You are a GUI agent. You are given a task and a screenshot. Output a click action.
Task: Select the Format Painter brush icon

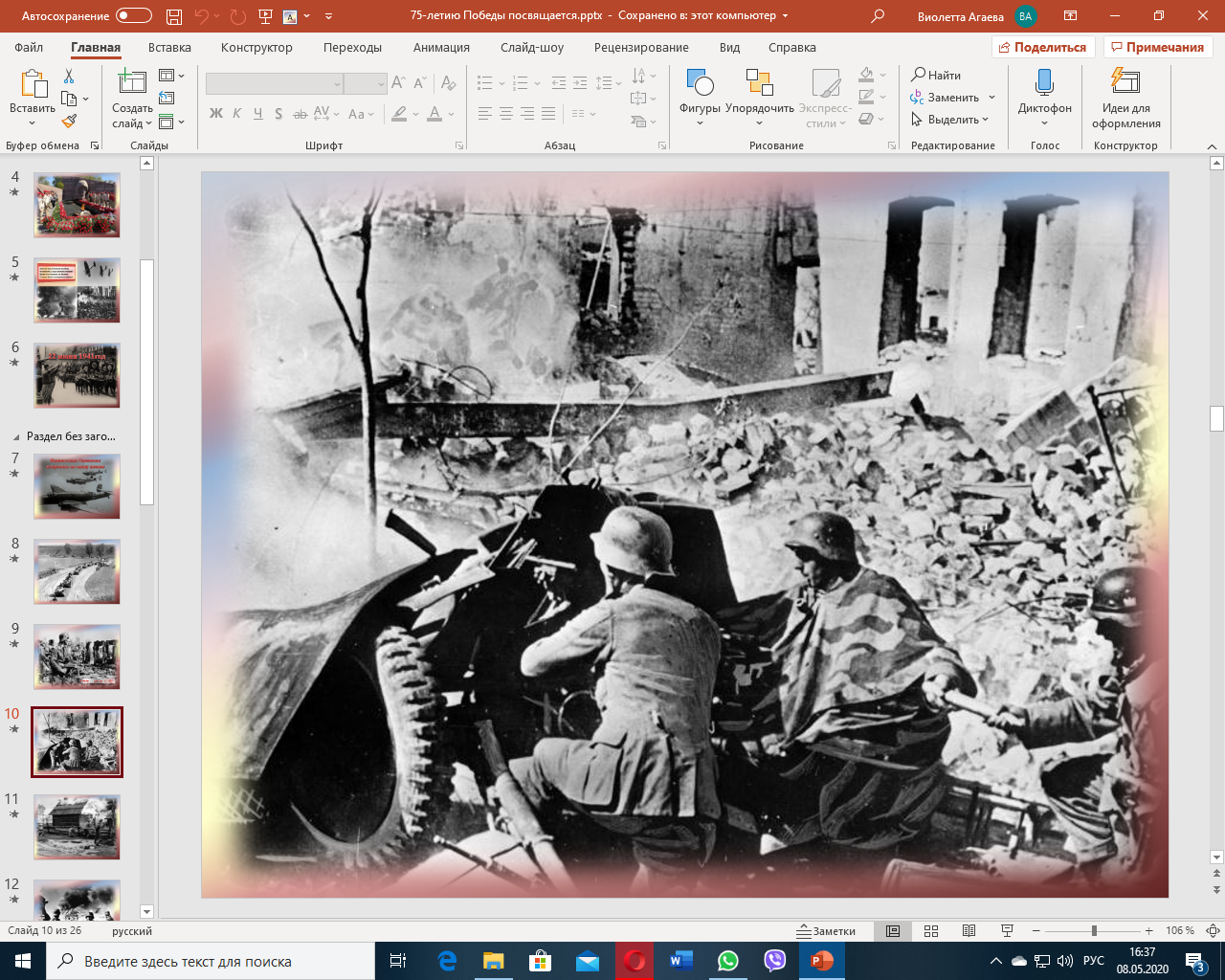[x=69, y=122]
